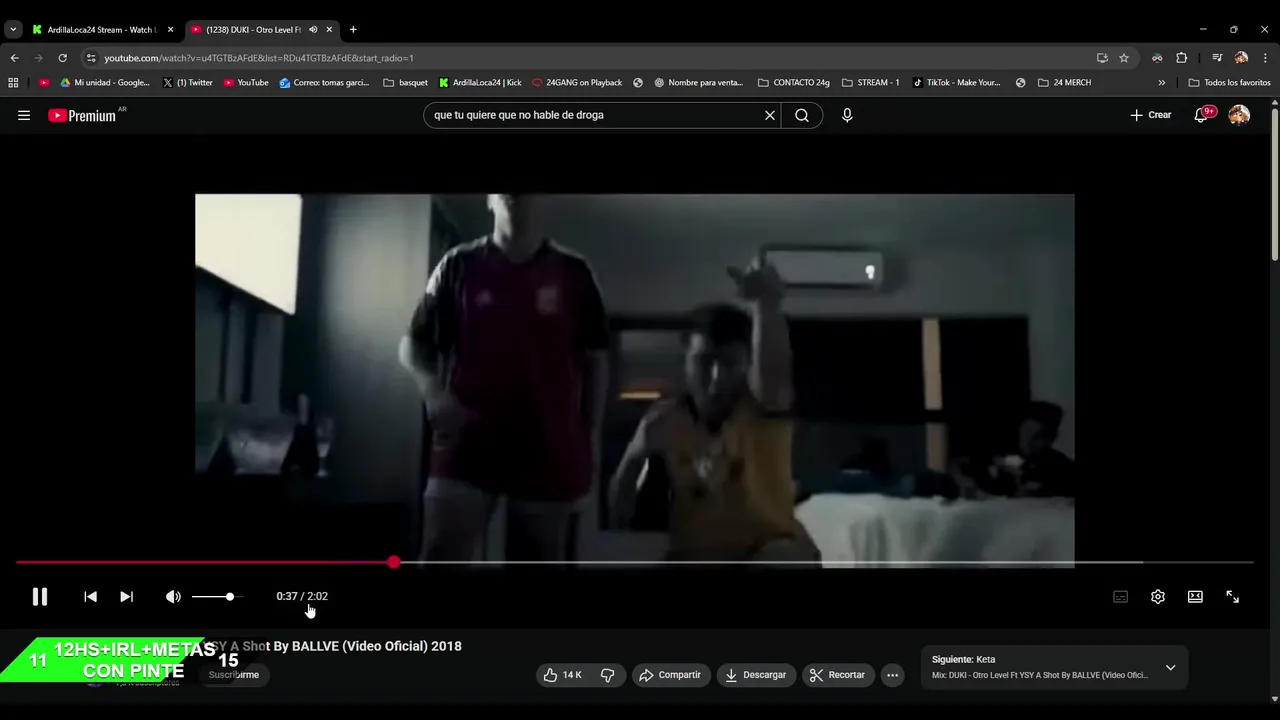Click the video frame to pause
Image resolution: width=1280 pixels, height=720 pixels.
coord(634,380)
